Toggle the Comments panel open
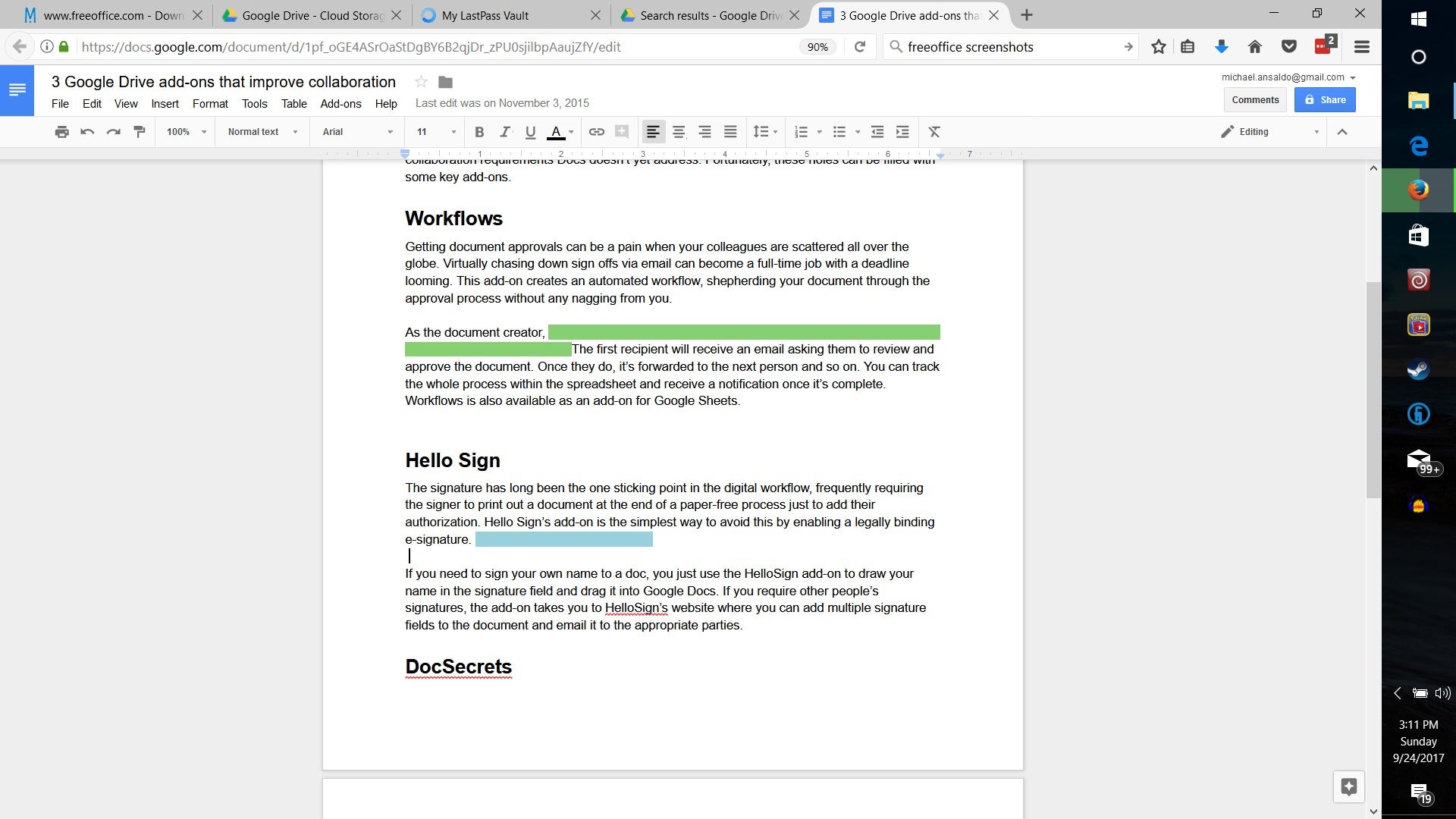Image resolution: width=1456 pixels, height=819 pixels. coord(1255,99)
